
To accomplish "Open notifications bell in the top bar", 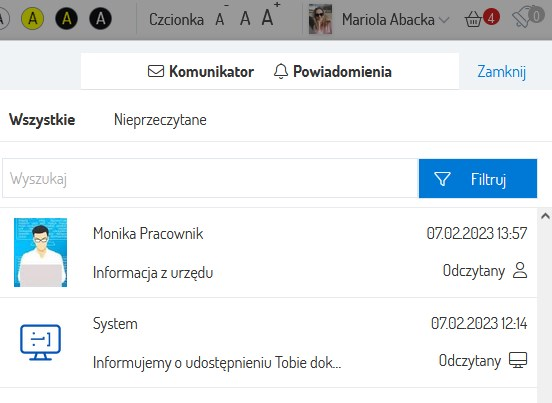I will coord(527,18).
